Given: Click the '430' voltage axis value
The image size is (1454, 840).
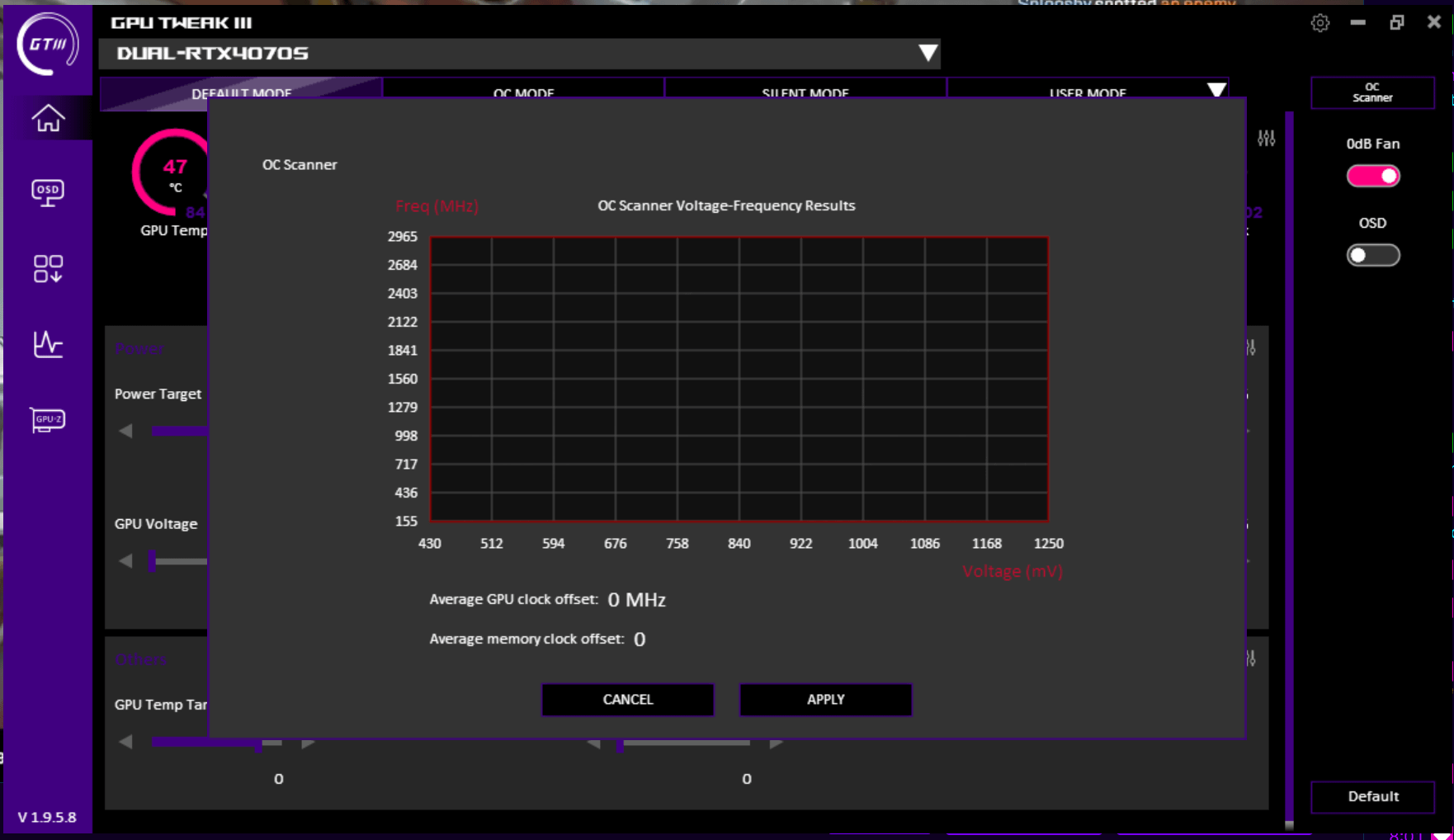Looking at the screenshot, I should click(430, 544).
